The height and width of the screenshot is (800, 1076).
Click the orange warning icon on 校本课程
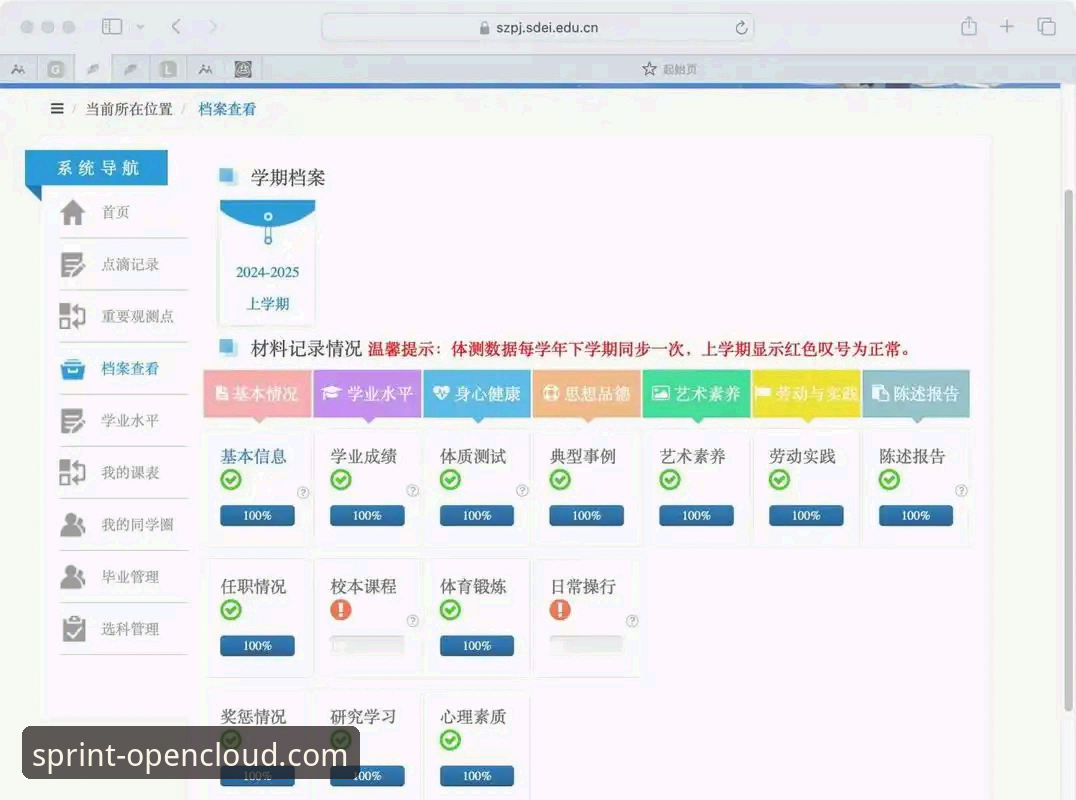pos(340,610)
